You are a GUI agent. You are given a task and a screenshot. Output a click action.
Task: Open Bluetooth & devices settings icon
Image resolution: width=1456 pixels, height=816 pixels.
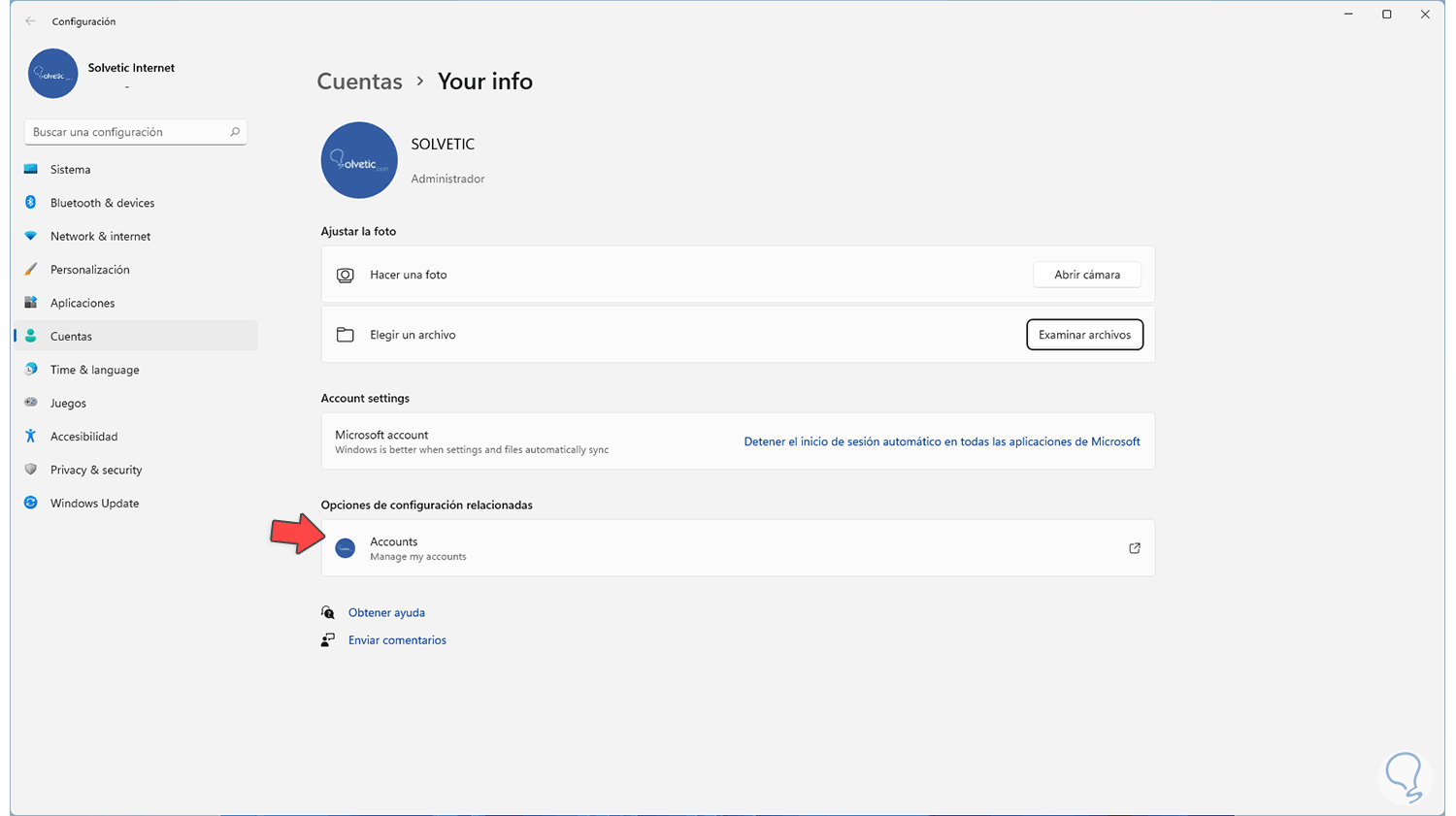coord(31,203)
